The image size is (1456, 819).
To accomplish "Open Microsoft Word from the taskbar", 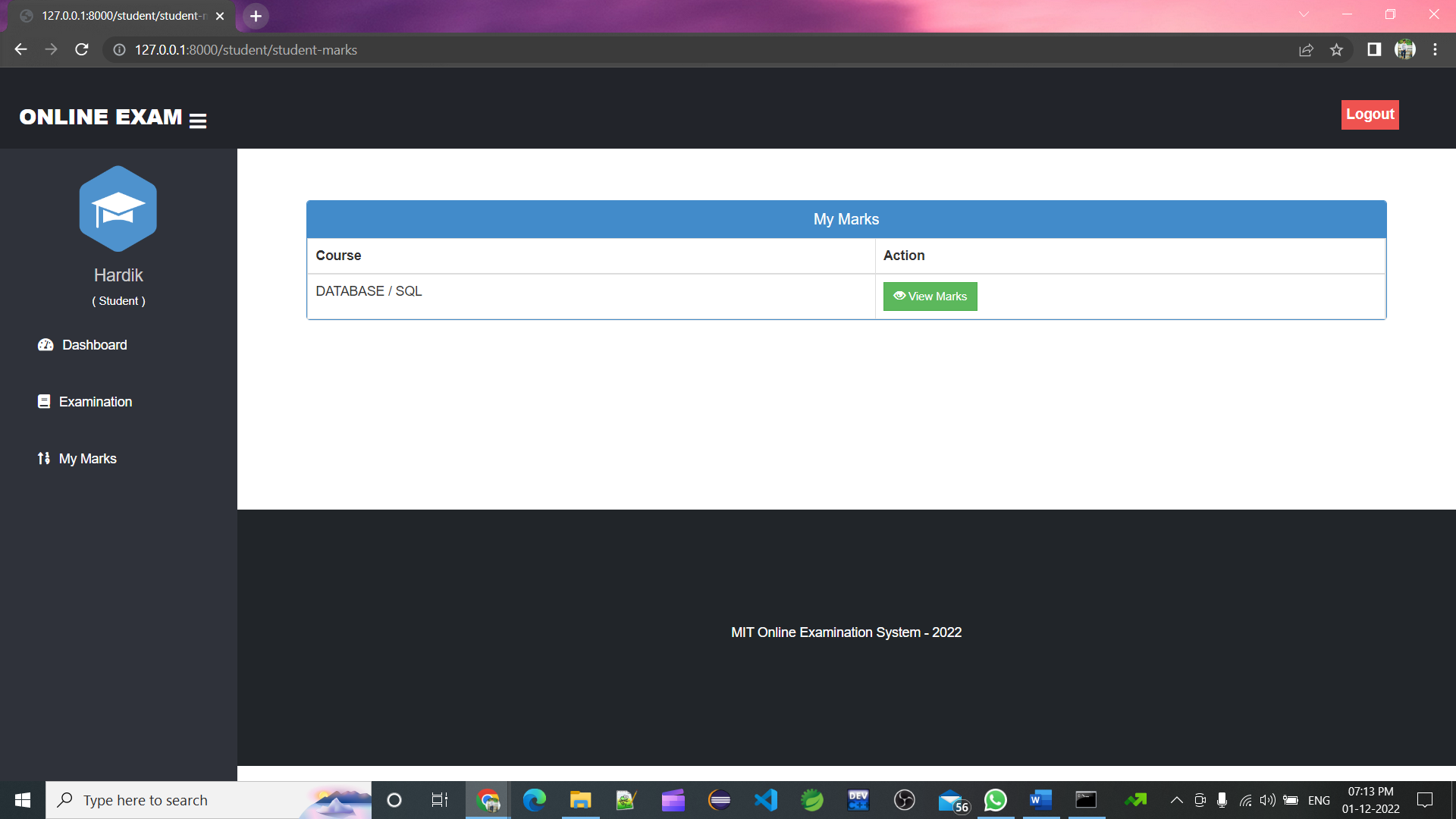I will (1041, 800).
